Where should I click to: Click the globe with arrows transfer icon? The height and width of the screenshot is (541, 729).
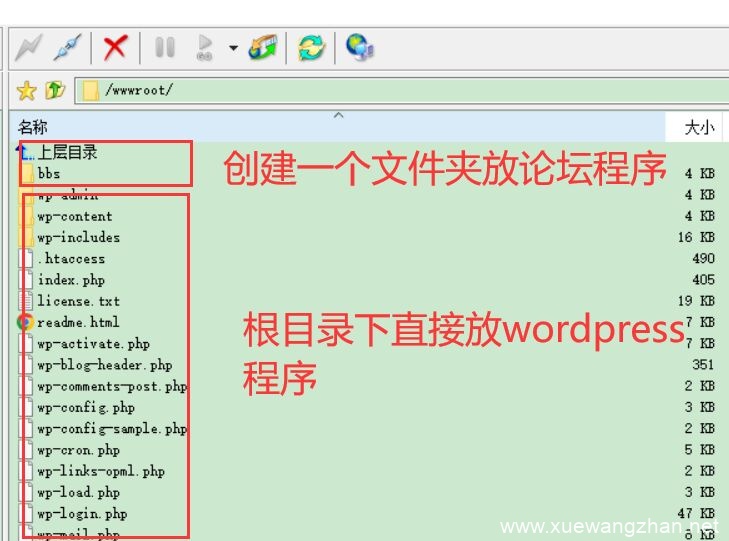tap(262, 47)
